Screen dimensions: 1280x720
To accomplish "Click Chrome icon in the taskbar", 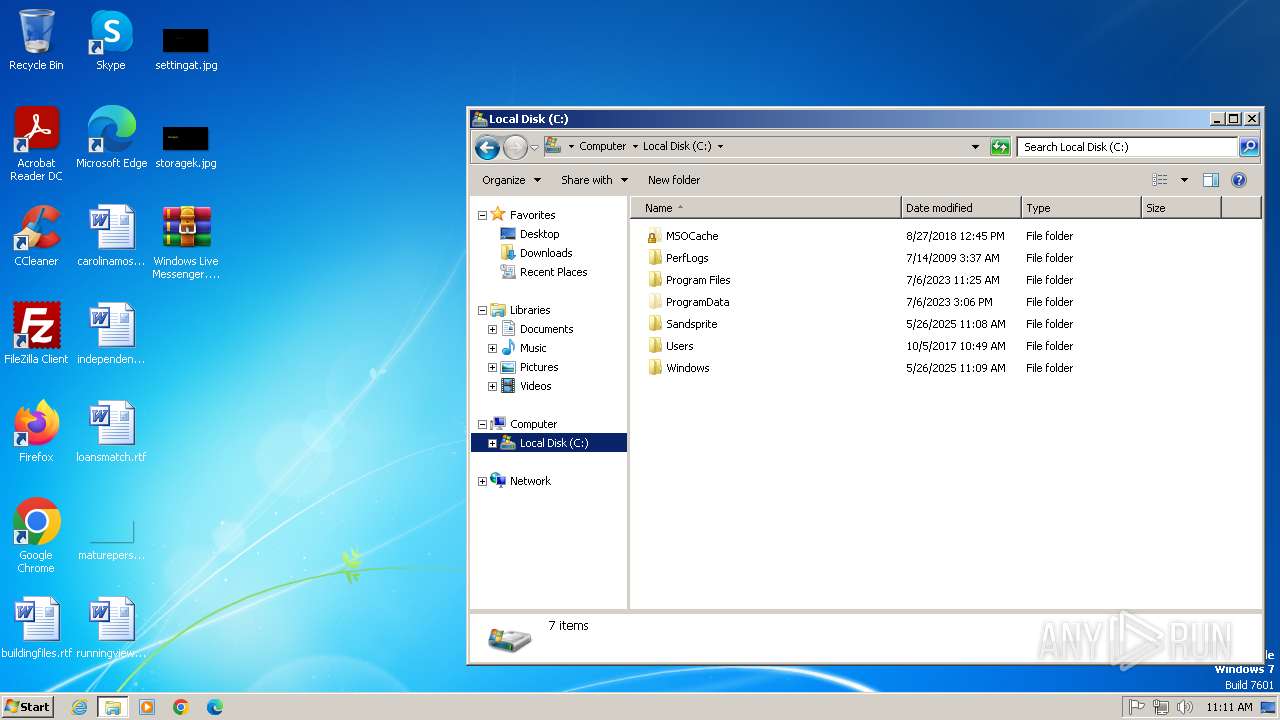I will (181, 707).
